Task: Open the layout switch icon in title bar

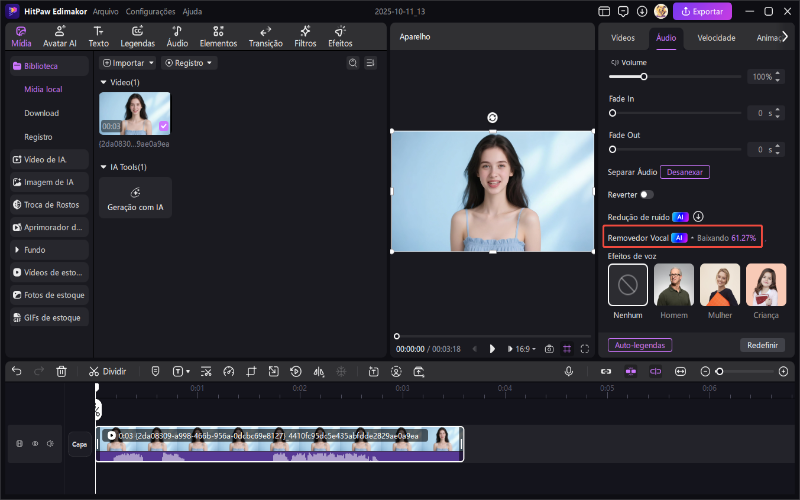Action: tap(604, 11)
